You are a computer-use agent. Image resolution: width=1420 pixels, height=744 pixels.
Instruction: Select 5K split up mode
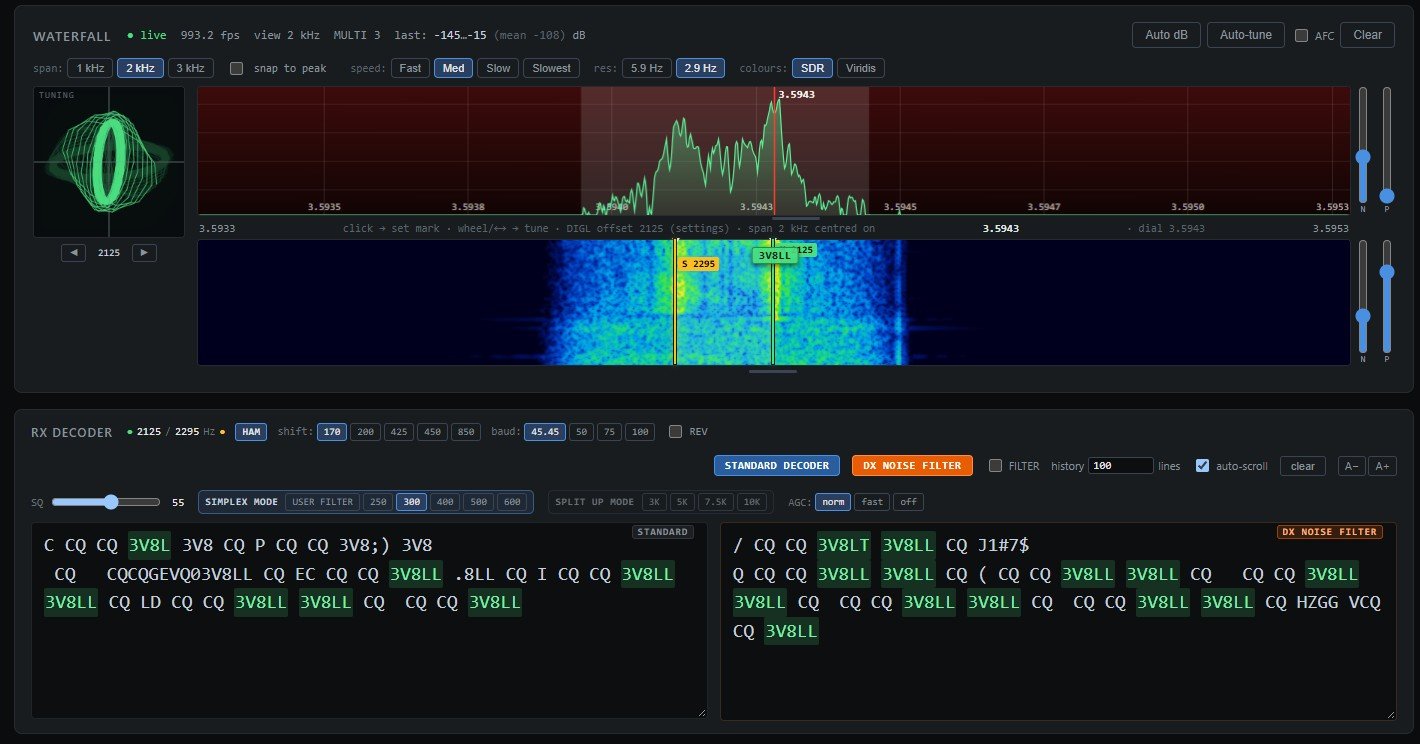(x=682, y=502)
